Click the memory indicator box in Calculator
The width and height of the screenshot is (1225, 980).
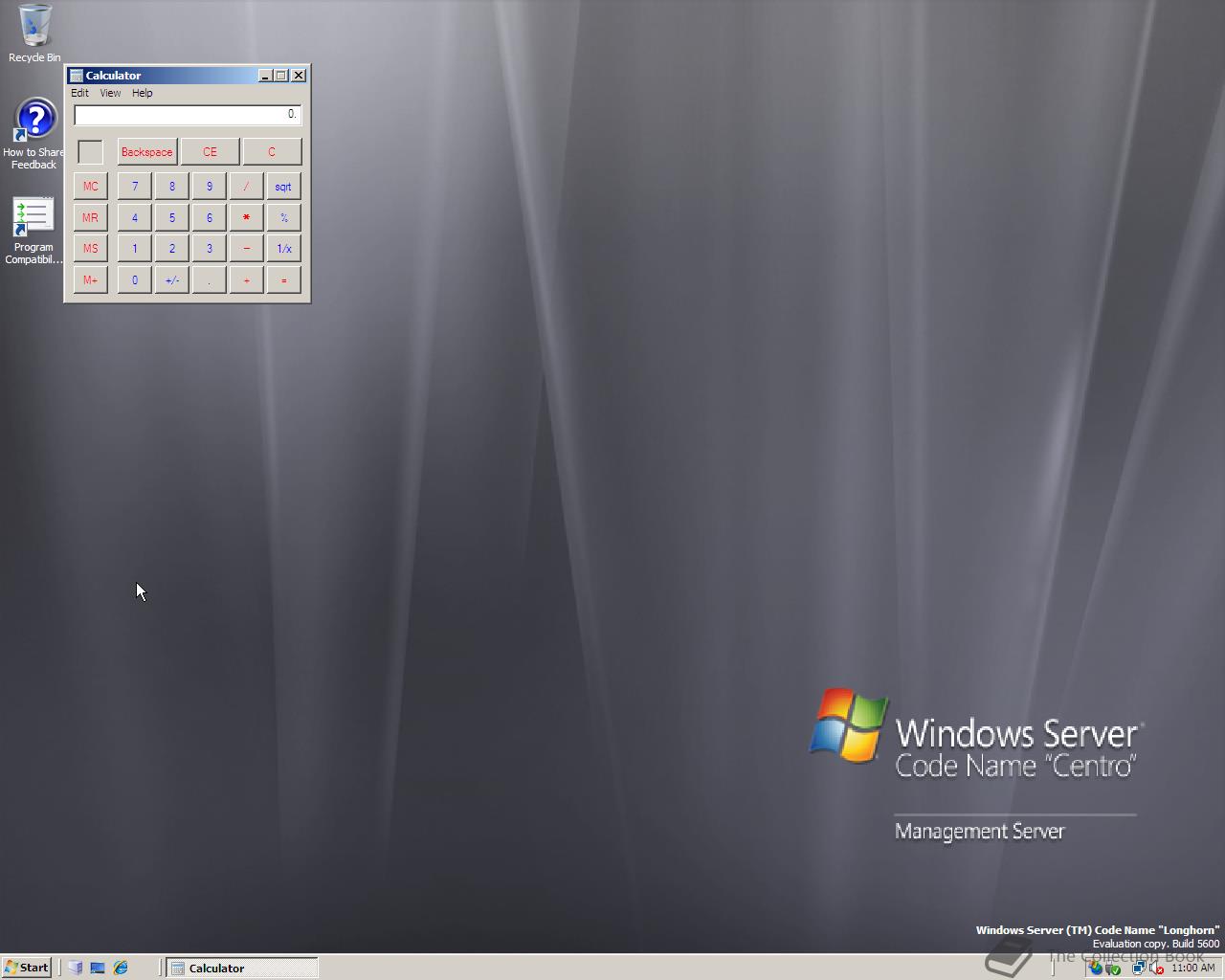point(90,152)
